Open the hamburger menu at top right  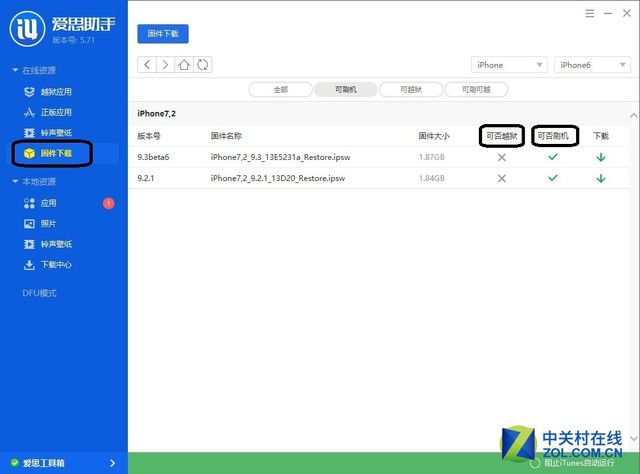click(x=589, y=13)
